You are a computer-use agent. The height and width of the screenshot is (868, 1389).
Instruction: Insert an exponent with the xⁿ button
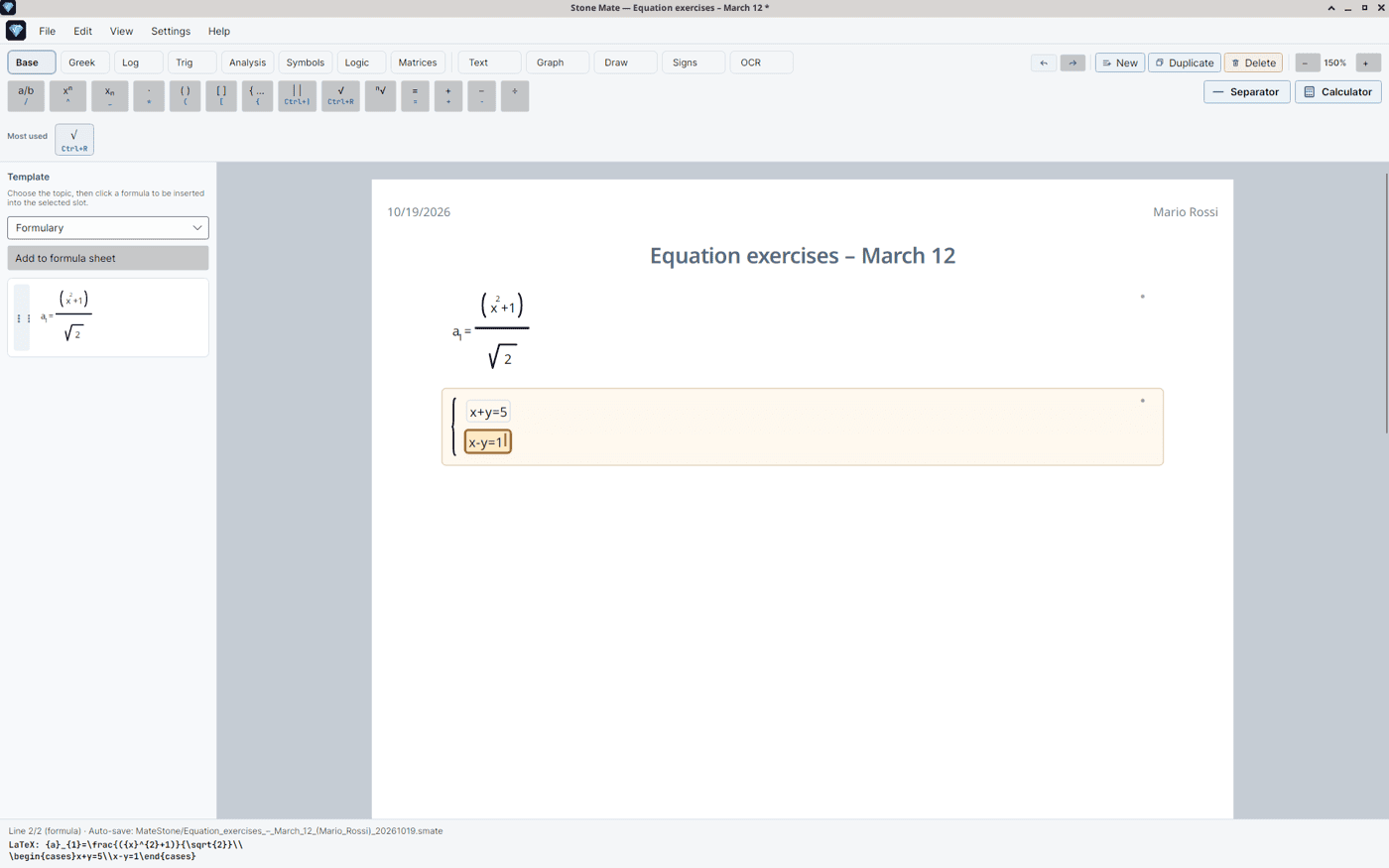pos(67,95)
